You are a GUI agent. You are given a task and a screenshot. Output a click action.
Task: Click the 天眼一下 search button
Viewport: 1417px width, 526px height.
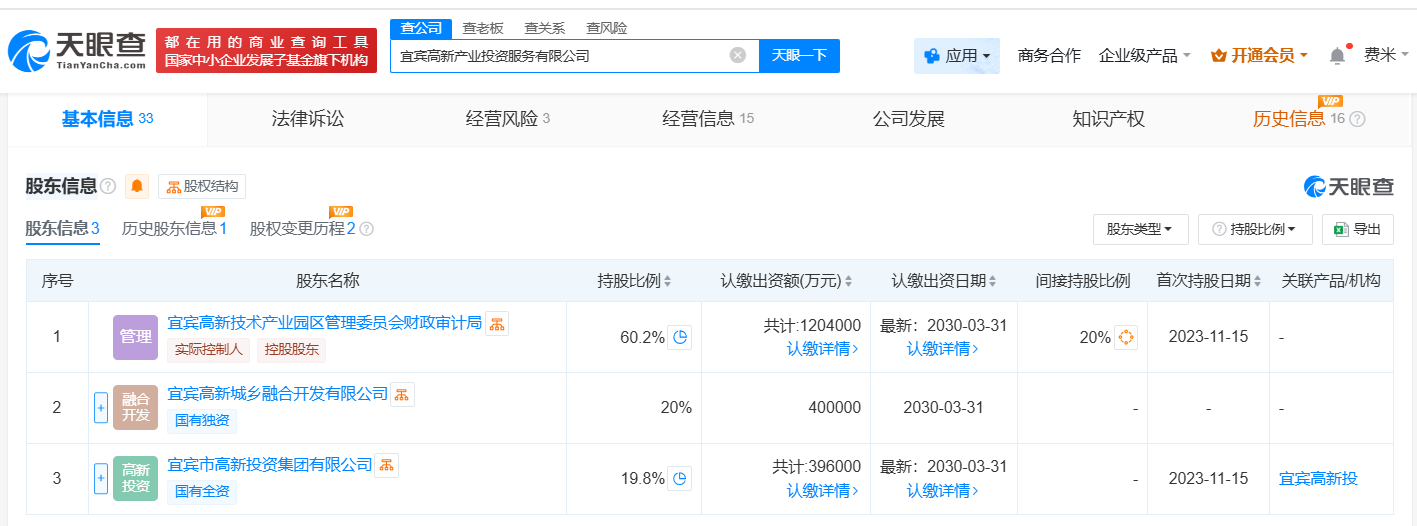pyautogui.click(x=799, y=56)
